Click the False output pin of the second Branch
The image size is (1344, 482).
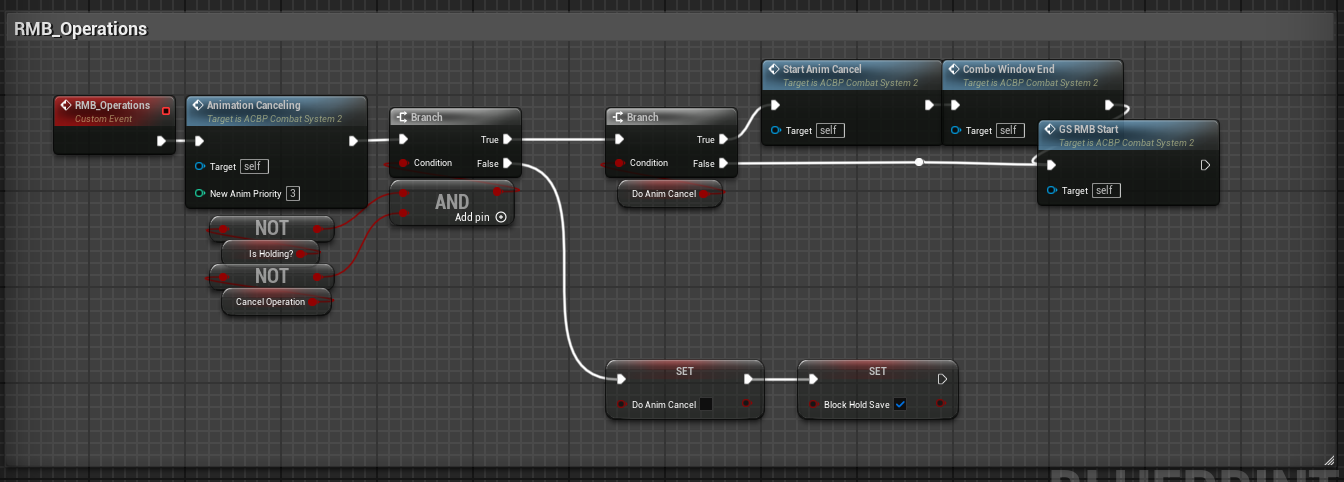(x=724, y=163)
